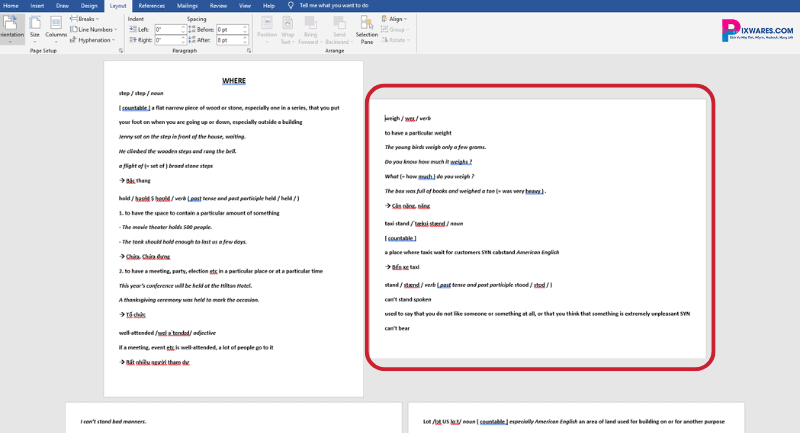
Task: Open the Orientation options
Action: (x=10, y=30)
